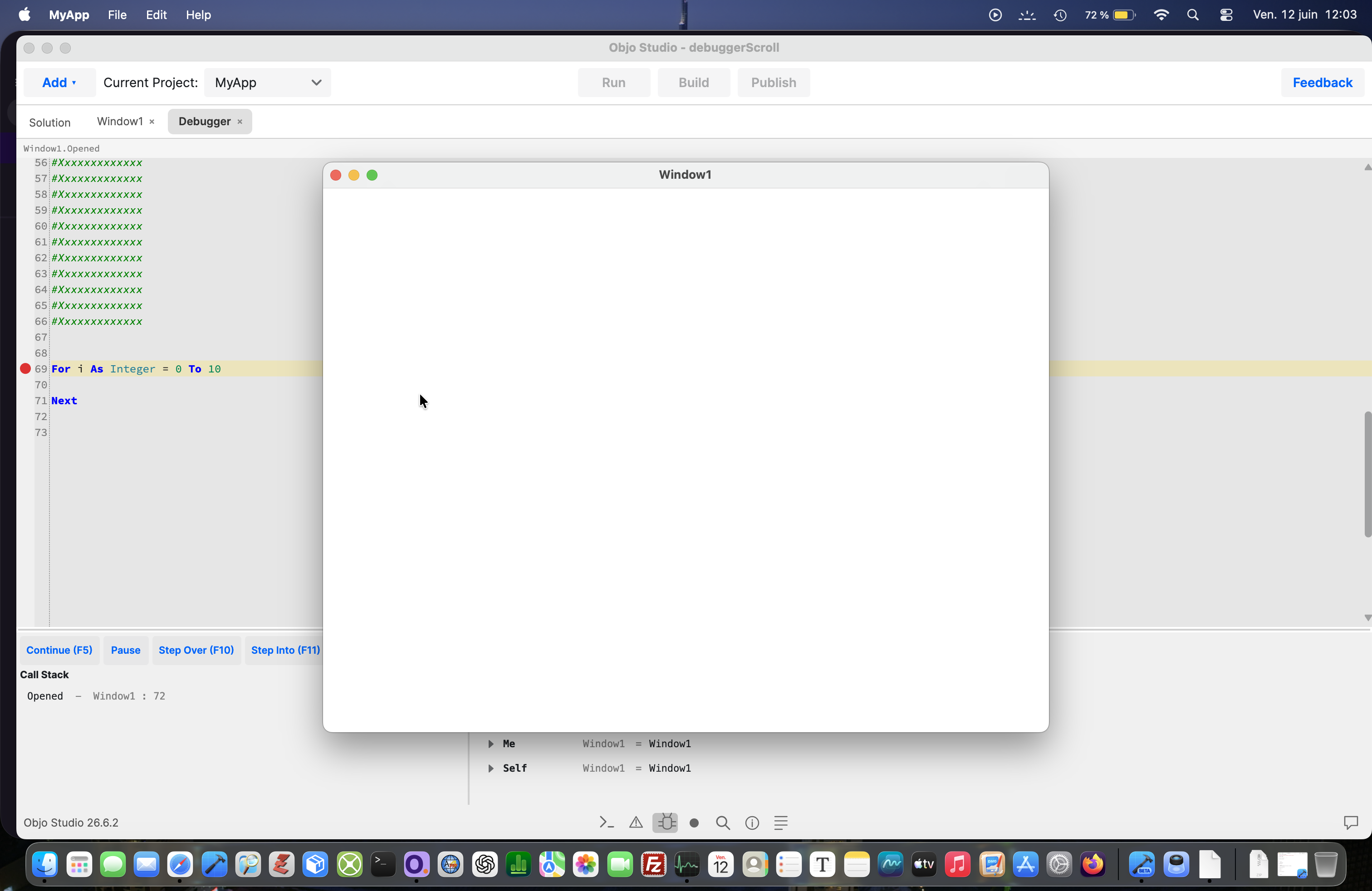Toggle the debugger bug icon panel

click(665, 822)
